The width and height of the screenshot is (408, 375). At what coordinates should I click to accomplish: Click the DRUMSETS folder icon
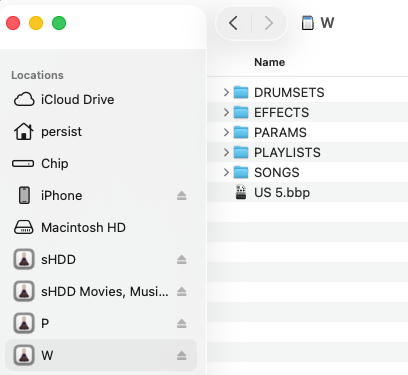(x=241, y=92)
